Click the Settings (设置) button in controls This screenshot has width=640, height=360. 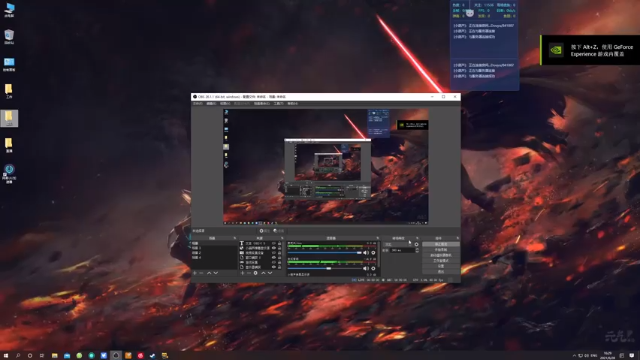coord(441,266)
